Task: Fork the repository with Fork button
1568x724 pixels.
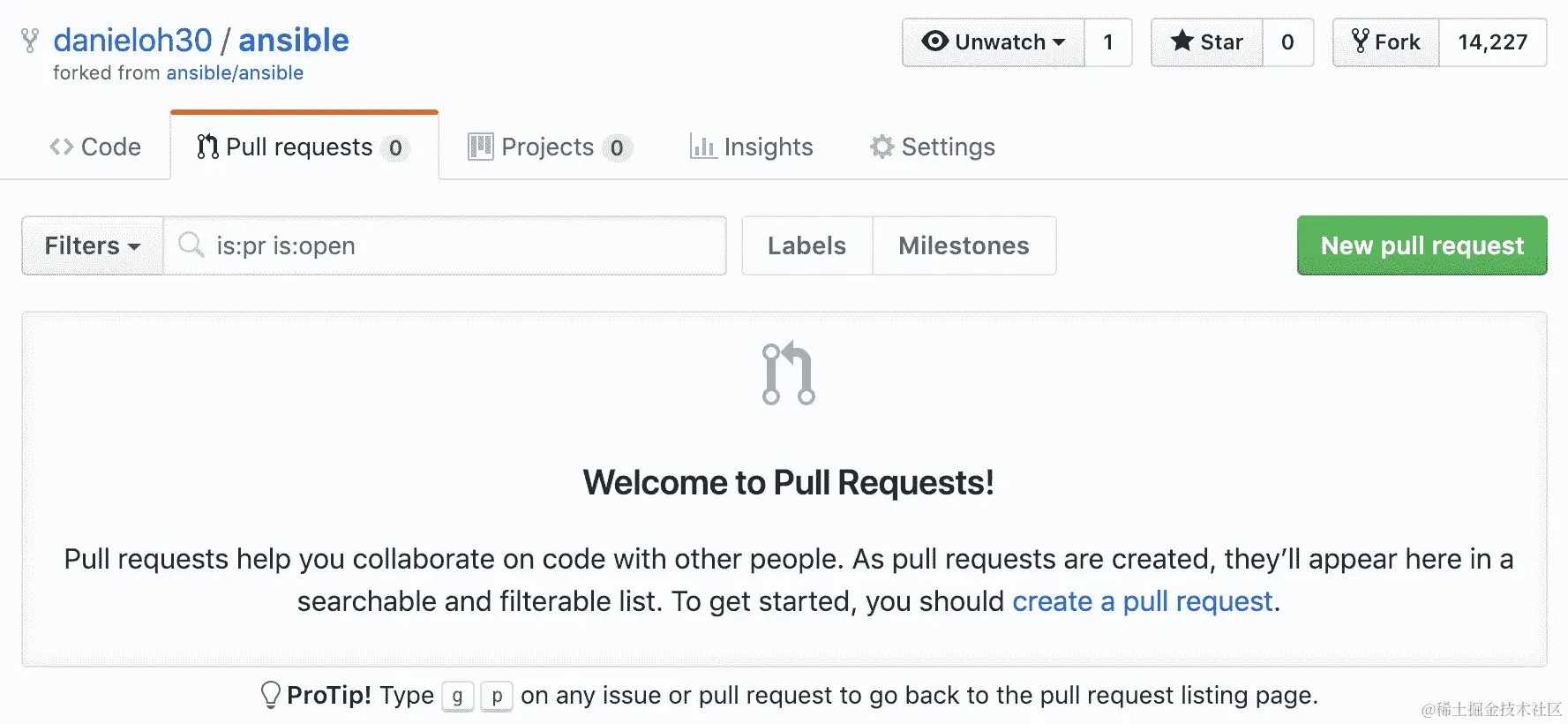Action: (x=1386, y=42)
